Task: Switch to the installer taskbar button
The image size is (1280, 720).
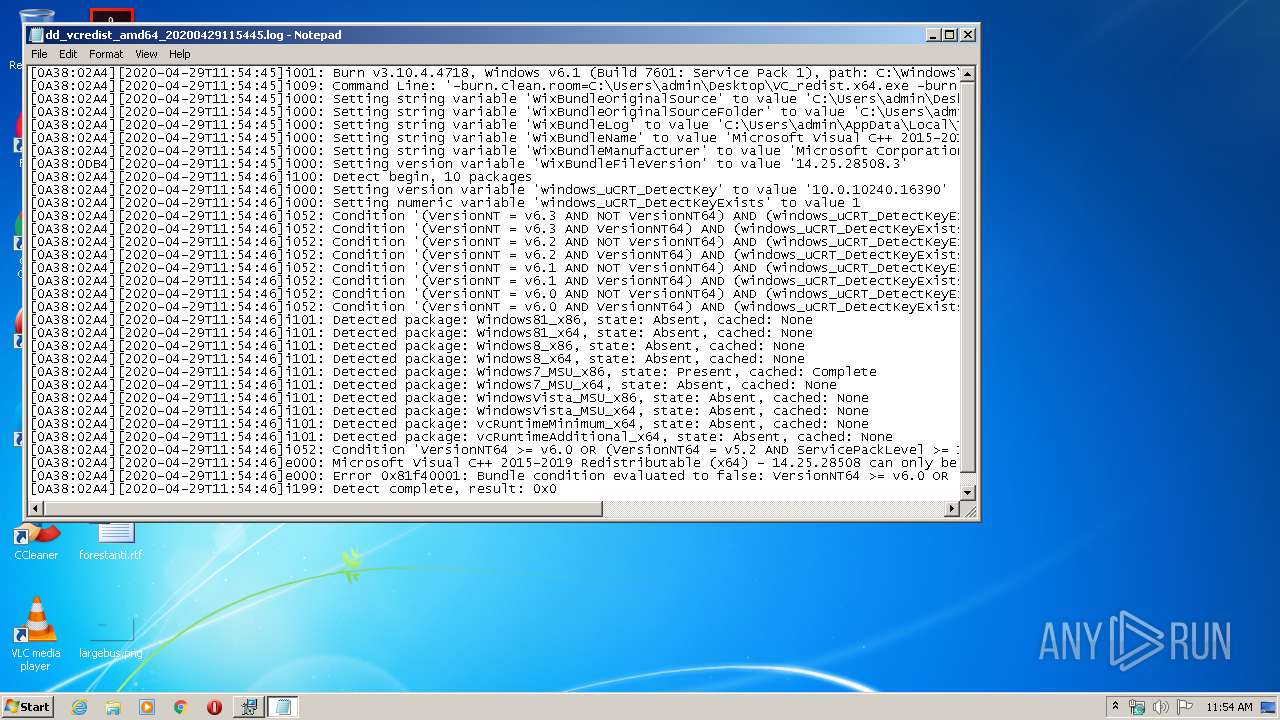Action: (249, 707)
